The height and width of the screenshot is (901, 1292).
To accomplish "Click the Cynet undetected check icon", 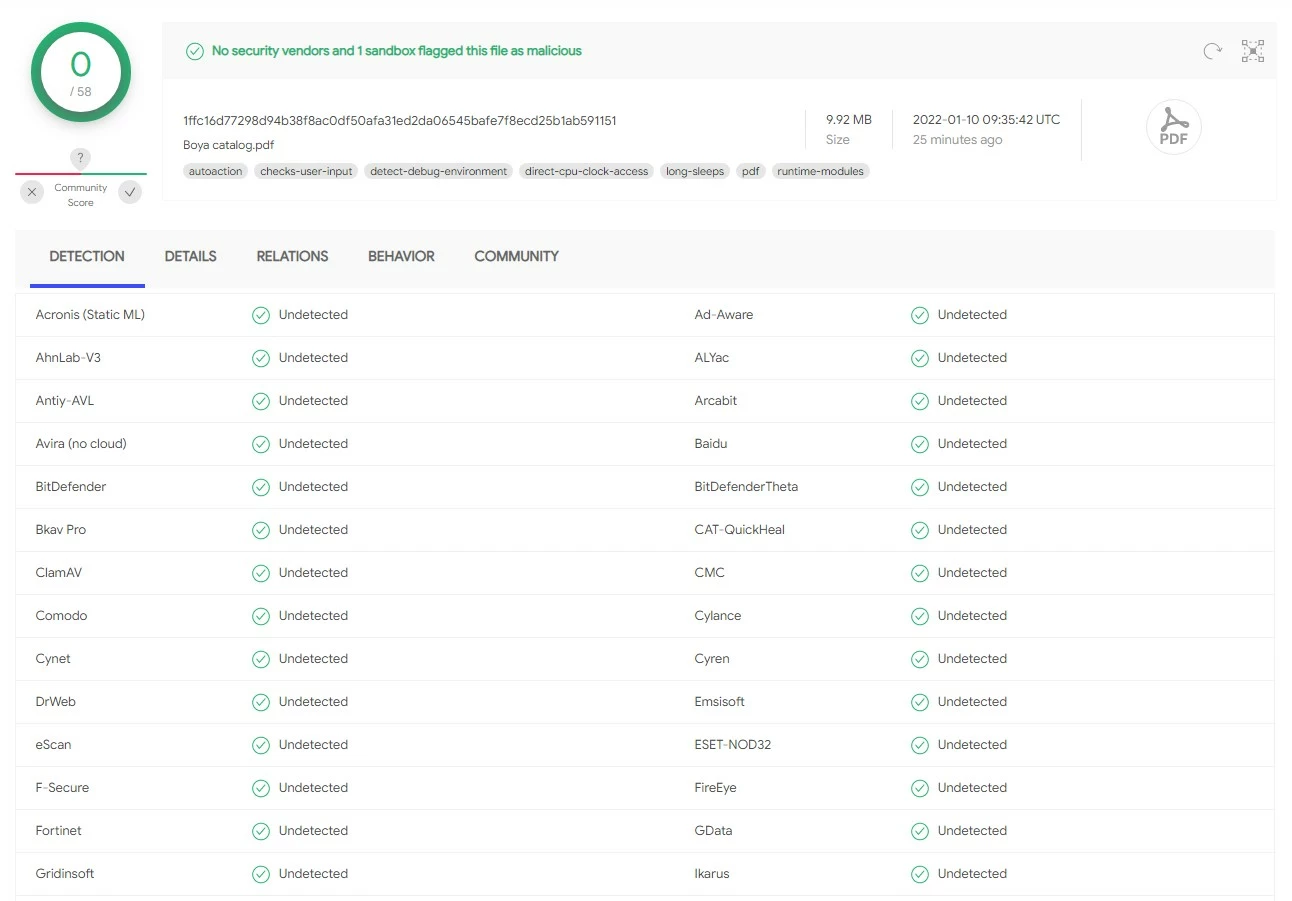I will 261,659.
